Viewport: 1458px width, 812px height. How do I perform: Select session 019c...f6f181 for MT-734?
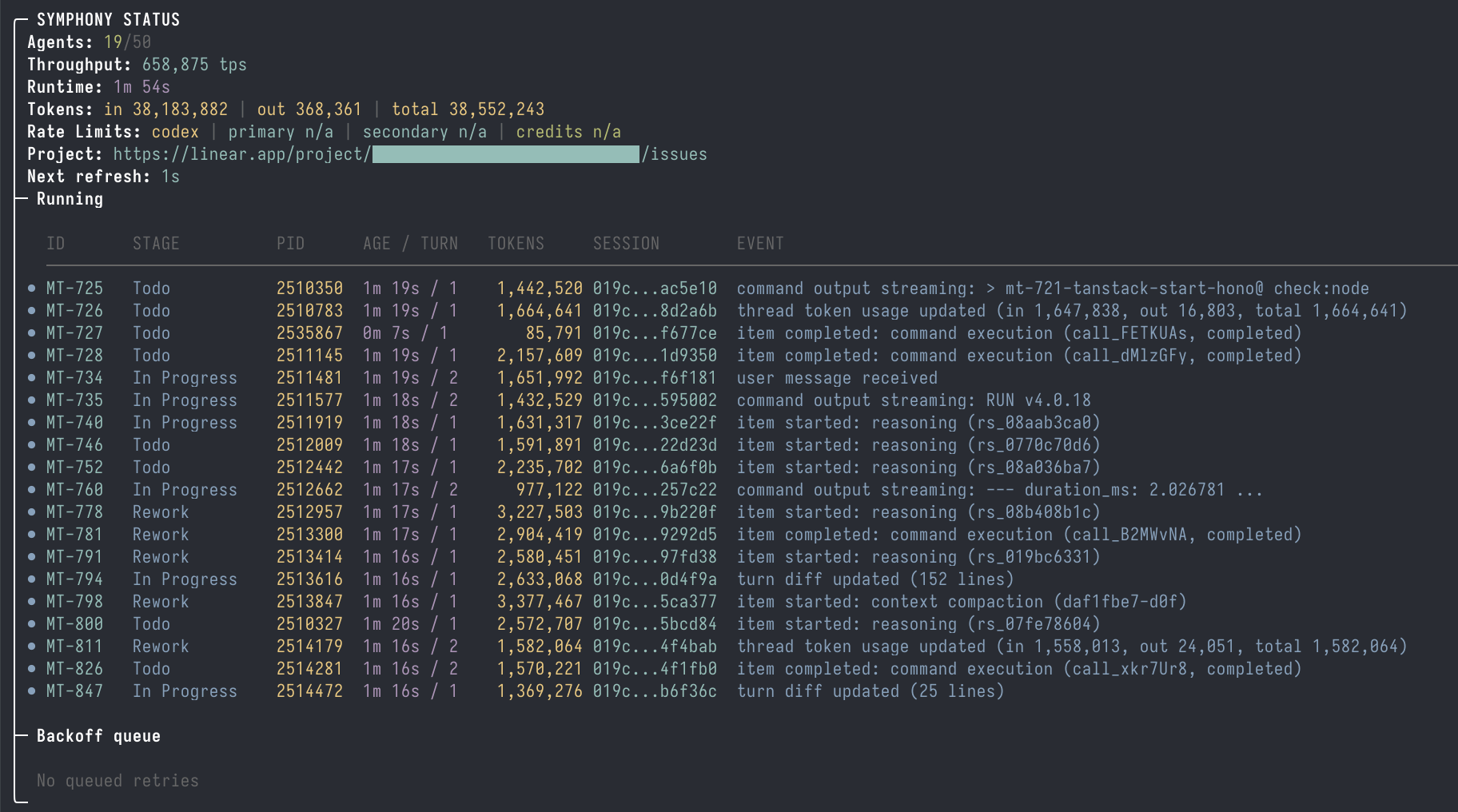coord(655,378)
